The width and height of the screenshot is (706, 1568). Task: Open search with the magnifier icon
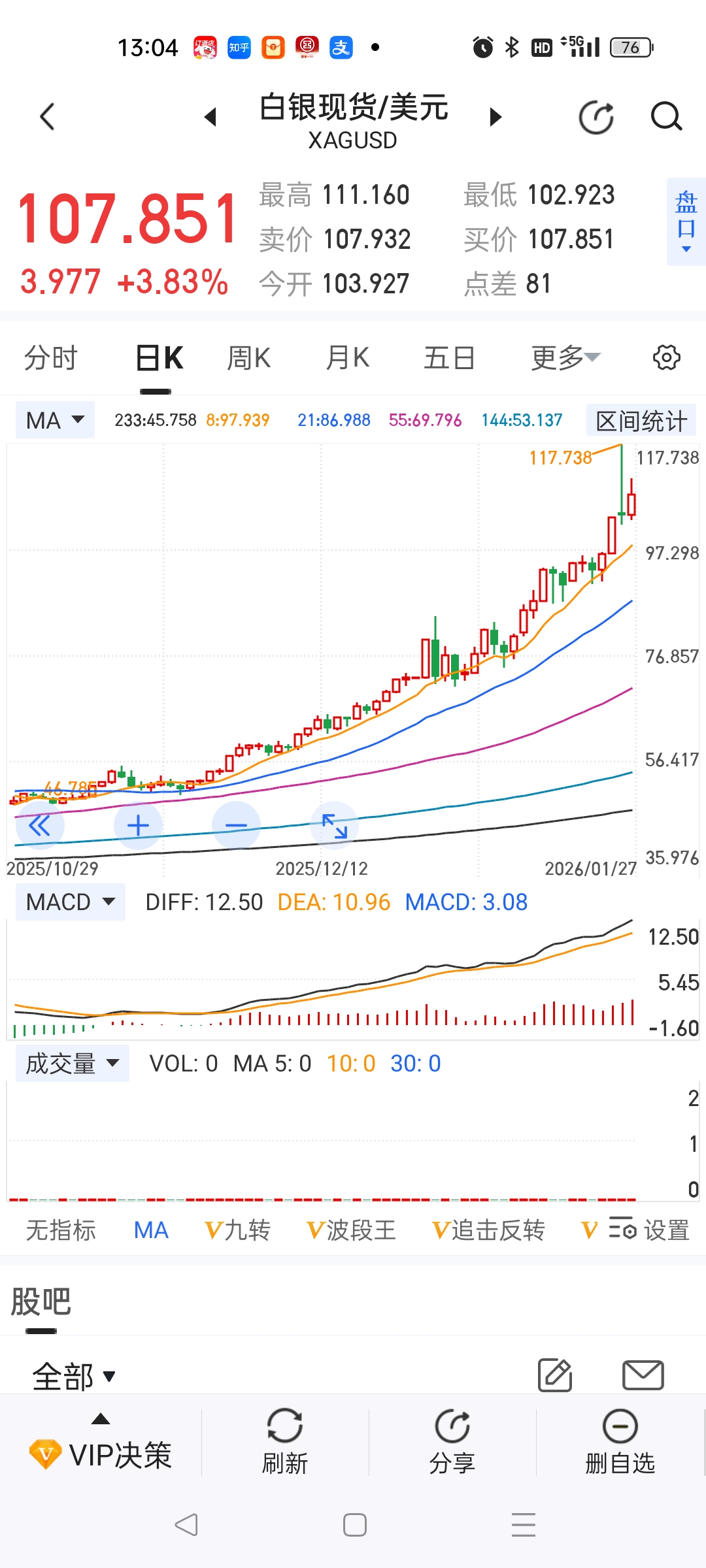coord(666,118)
